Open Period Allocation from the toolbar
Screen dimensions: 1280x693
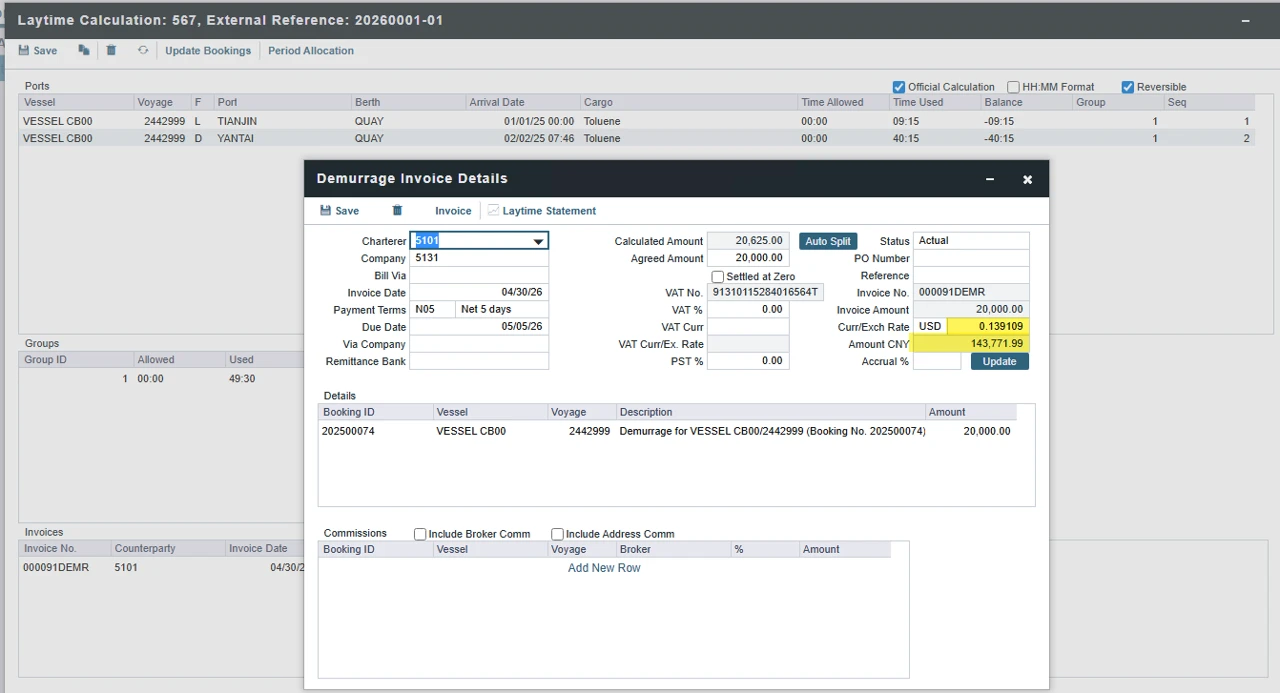coord(311,51)
